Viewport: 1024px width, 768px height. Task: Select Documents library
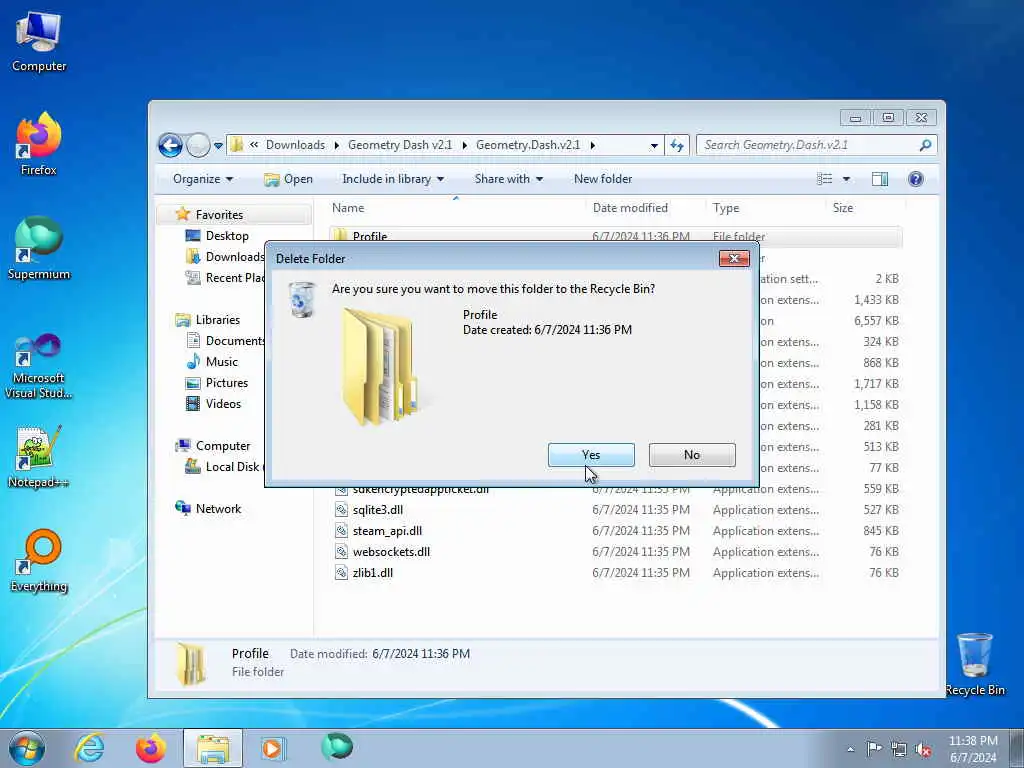click(226, 340)
